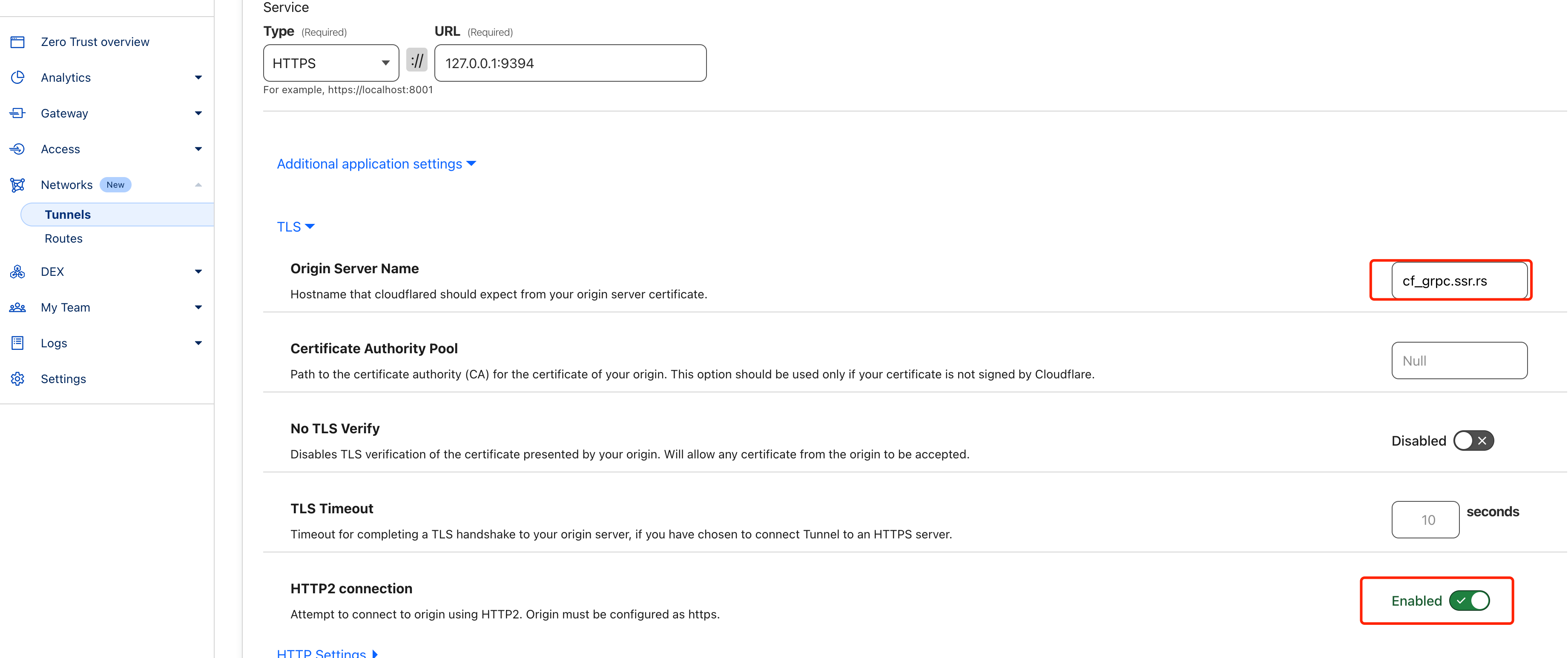Screen dimensions: 1568x658
Task: Click the Zero Trust overview icon
Action: (x=17, y=42)
